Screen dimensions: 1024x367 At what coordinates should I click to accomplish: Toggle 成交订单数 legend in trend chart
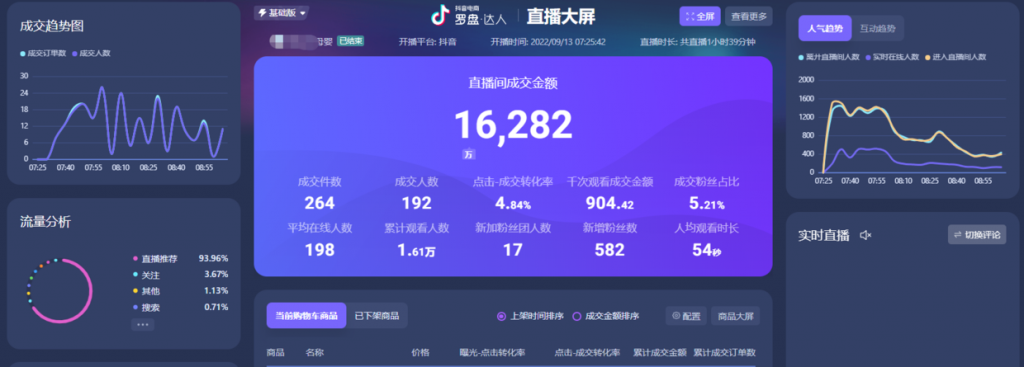click(x=43, y=54)
